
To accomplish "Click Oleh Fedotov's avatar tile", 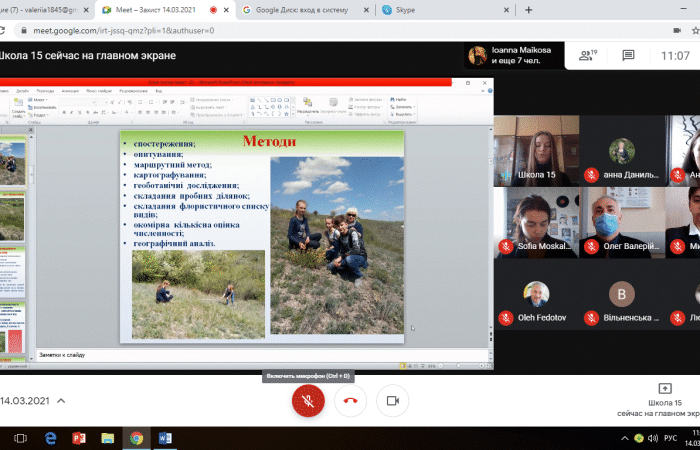I will pos(536,294).
